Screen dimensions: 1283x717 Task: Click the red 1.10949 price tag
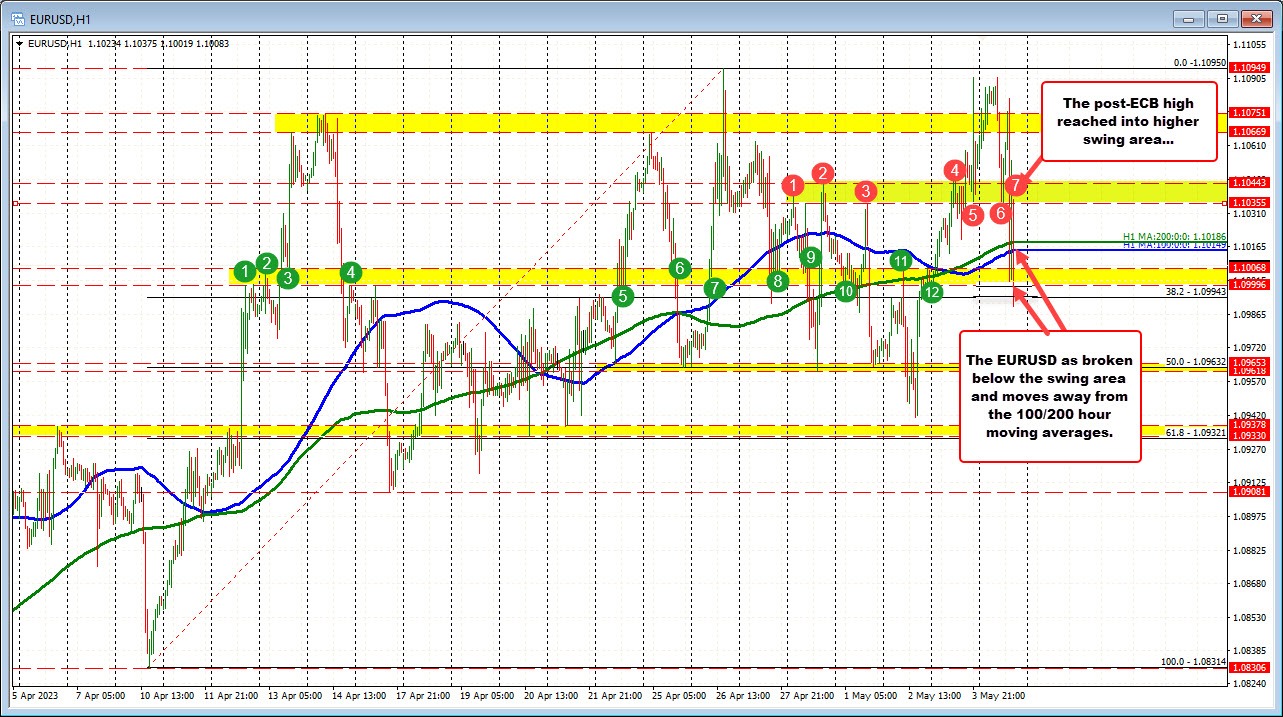pos(1251,67)
